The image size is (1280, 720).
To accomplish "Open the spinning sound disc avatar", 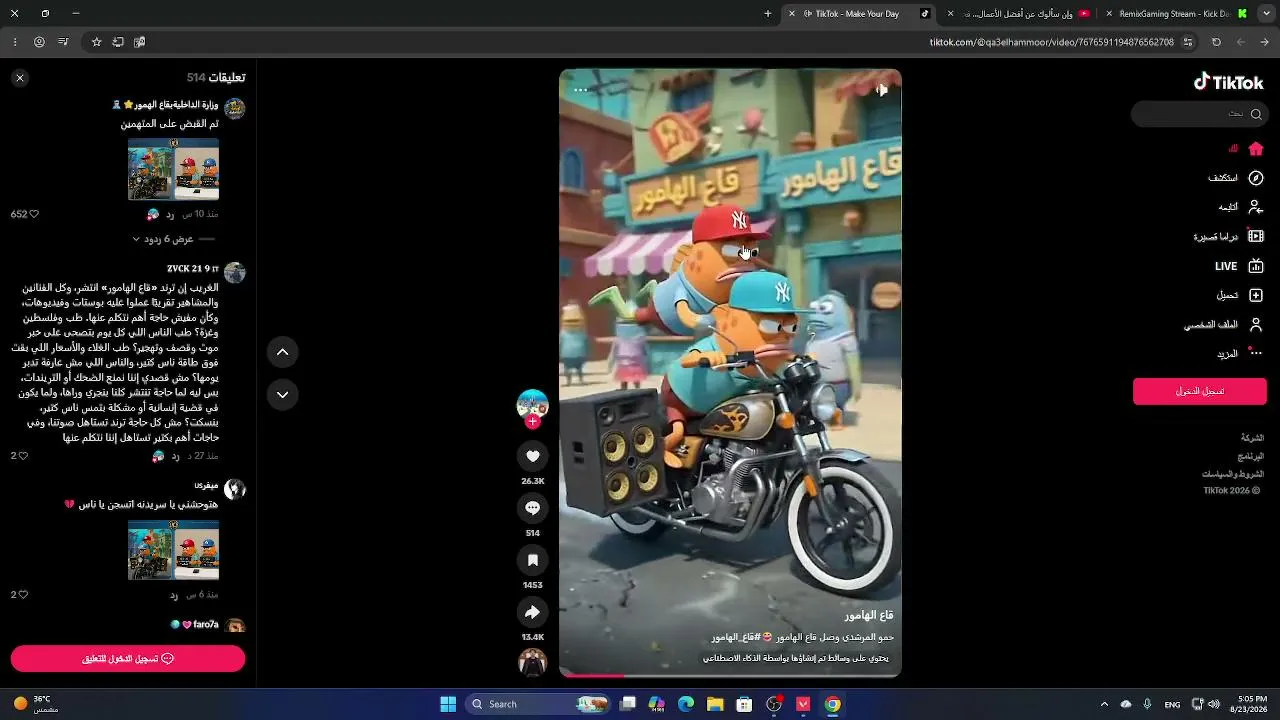I will click(x=532, y=662).
